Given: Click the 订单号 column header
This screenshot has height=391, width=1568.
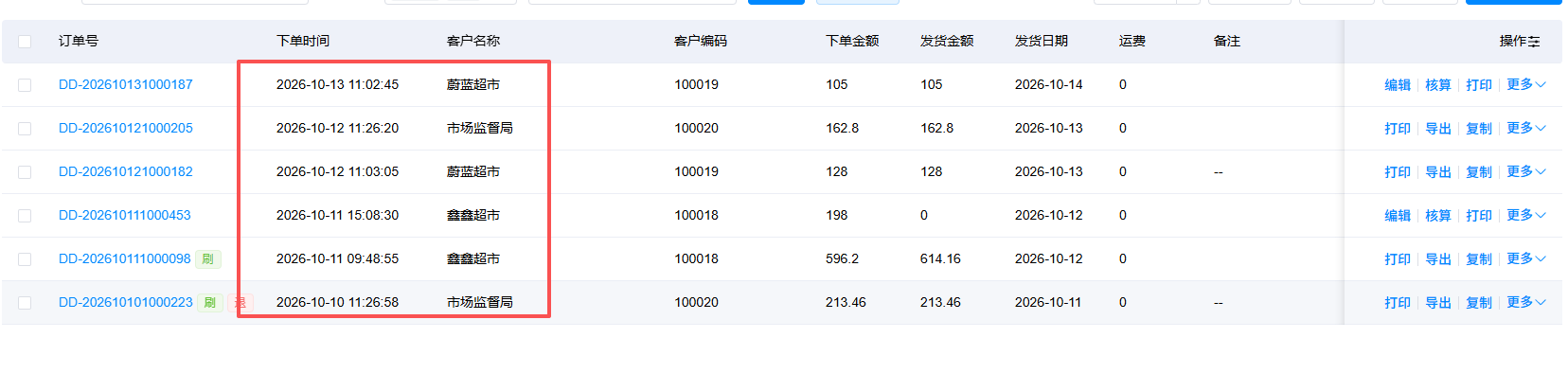Looking at the screenshot, I should 79,41.
